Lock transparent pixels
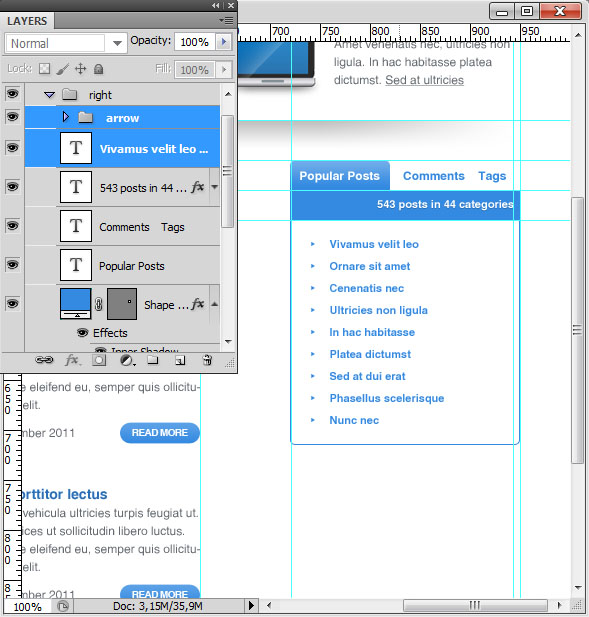The height and width of the screenshot is (617, 589). [44, 69]
